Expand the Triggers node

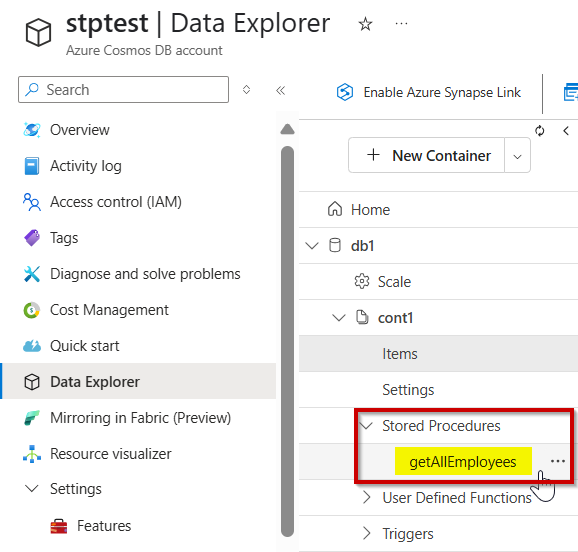tap(366, 533)
